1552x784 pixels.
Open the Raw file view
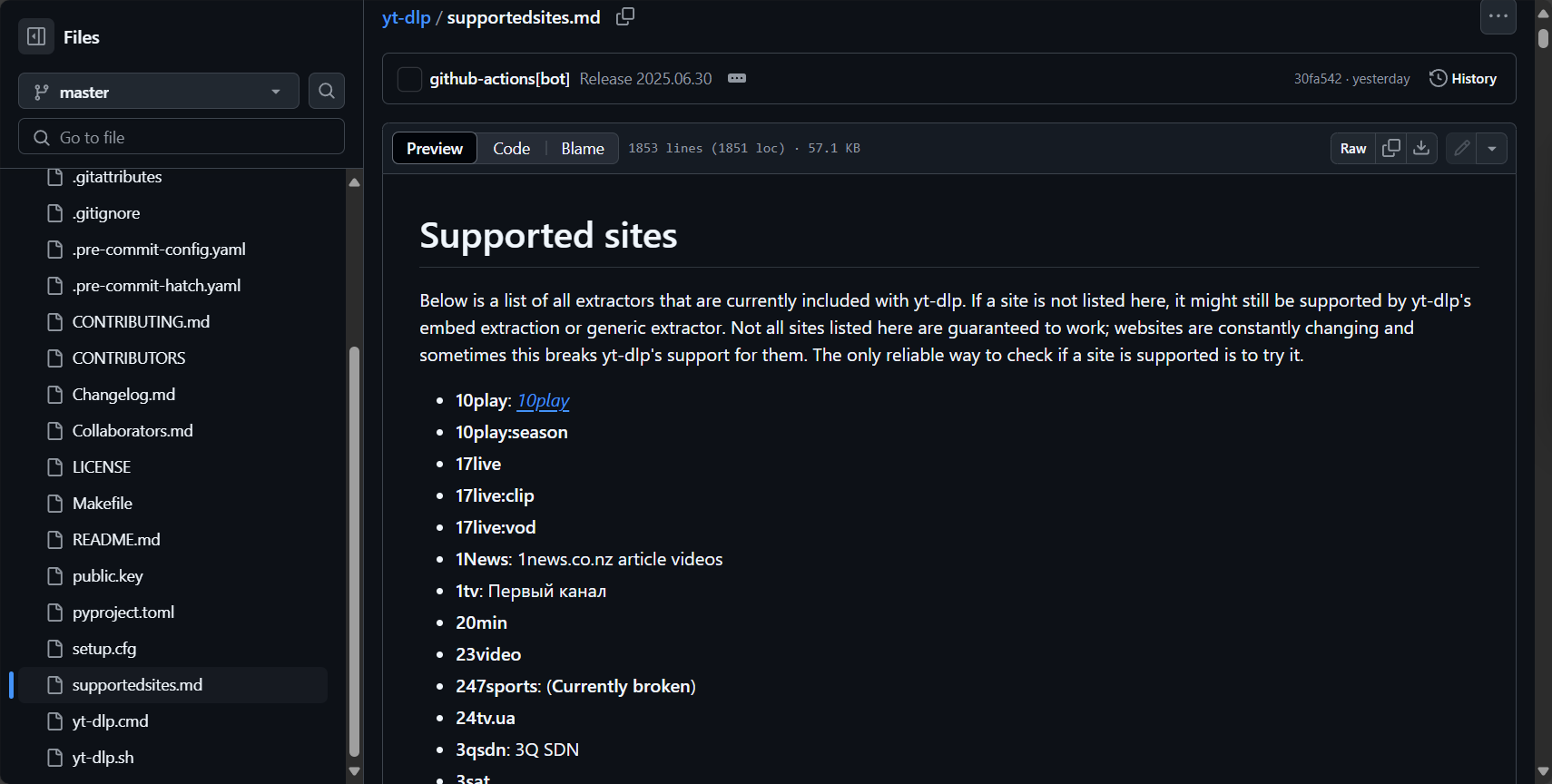pyautogui.click(x=1353, y=148)
